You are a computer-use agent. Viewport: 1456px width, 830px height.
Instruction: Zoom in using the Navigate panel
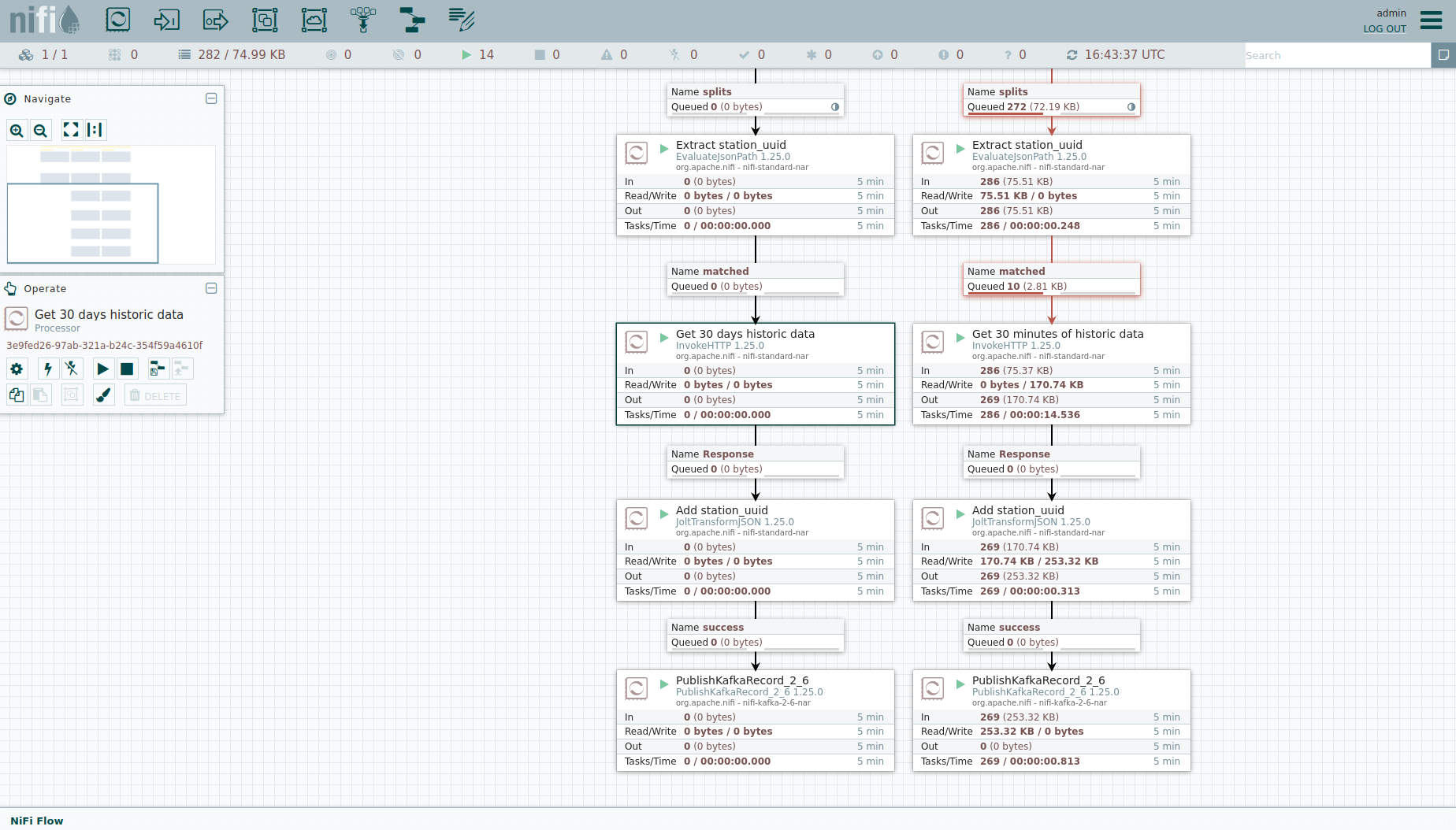(17, 131)
